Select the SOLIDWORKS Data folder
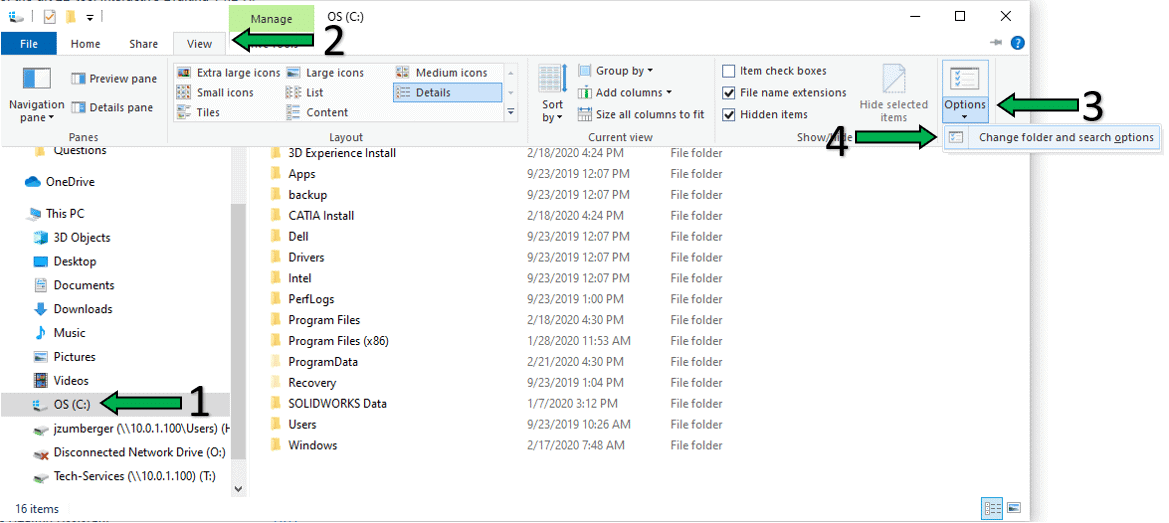This screenshot has height=523, width=1169. point(328,403)
